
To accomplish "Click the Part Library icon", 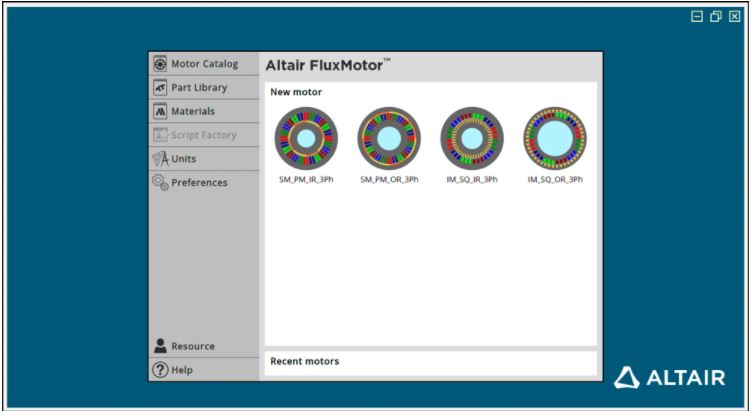I will coord(160,88).
